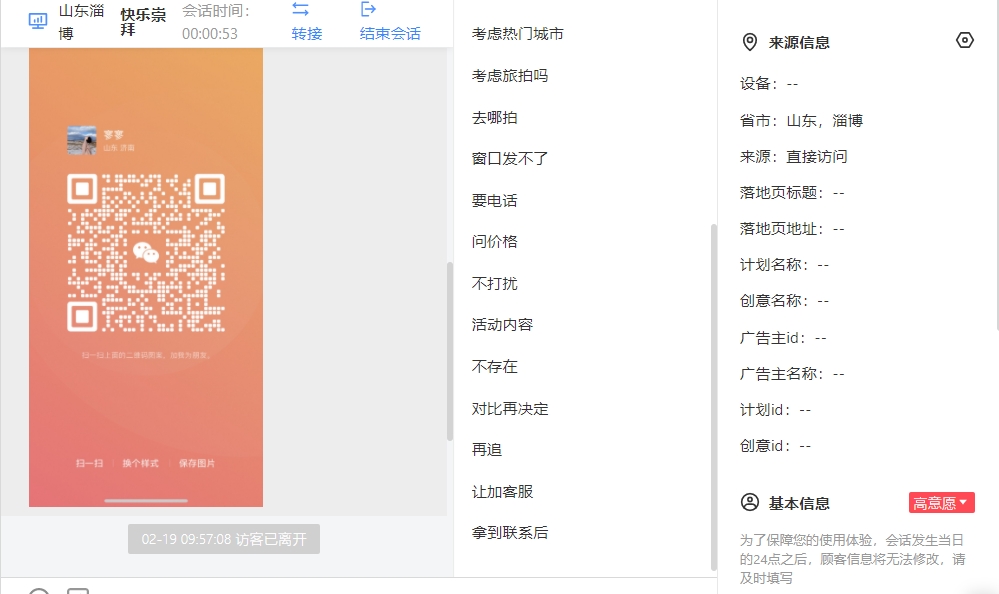The width and height of the screenshot is (999, 594).
Task: Click the monitor device icon beside 山东淄博
Action: [x=38, y=21]
